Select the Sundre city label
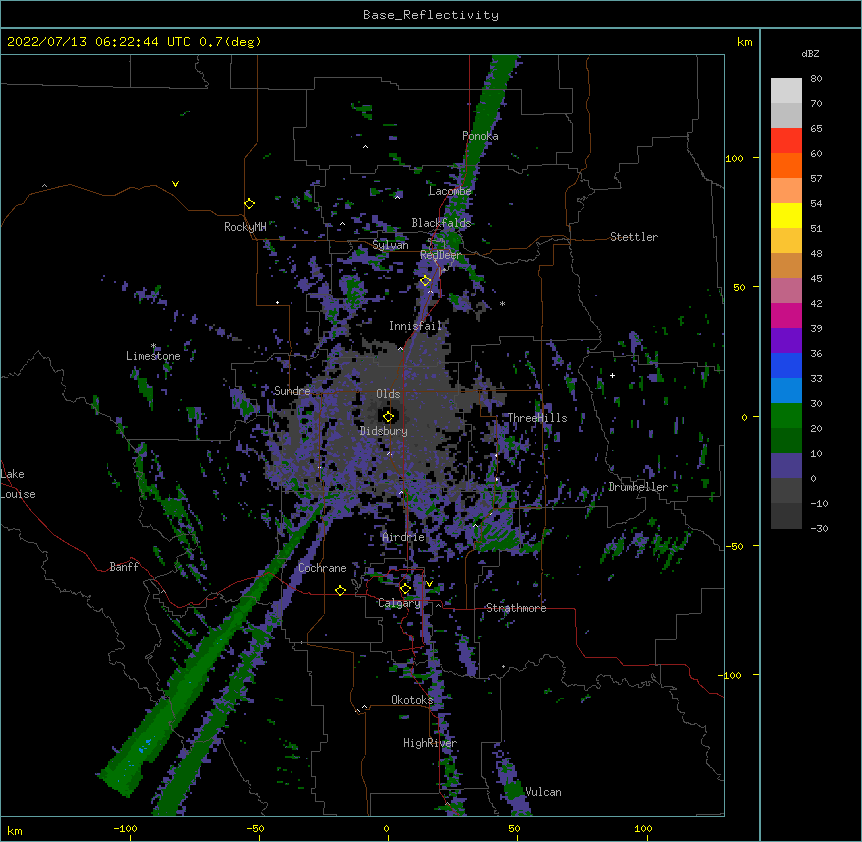Viewport: 862px width, 842px height. [x=292, y=391]
